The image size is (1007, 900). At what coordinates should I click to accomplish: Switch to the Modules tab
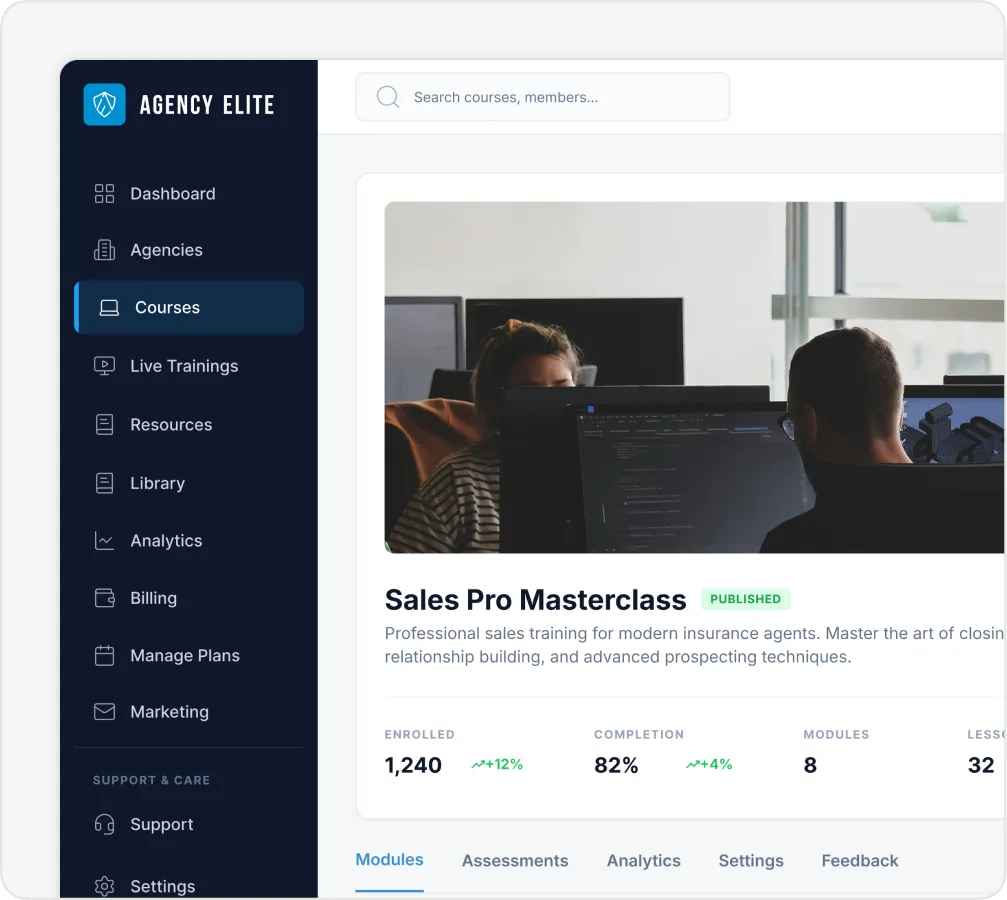click(389, 860)
